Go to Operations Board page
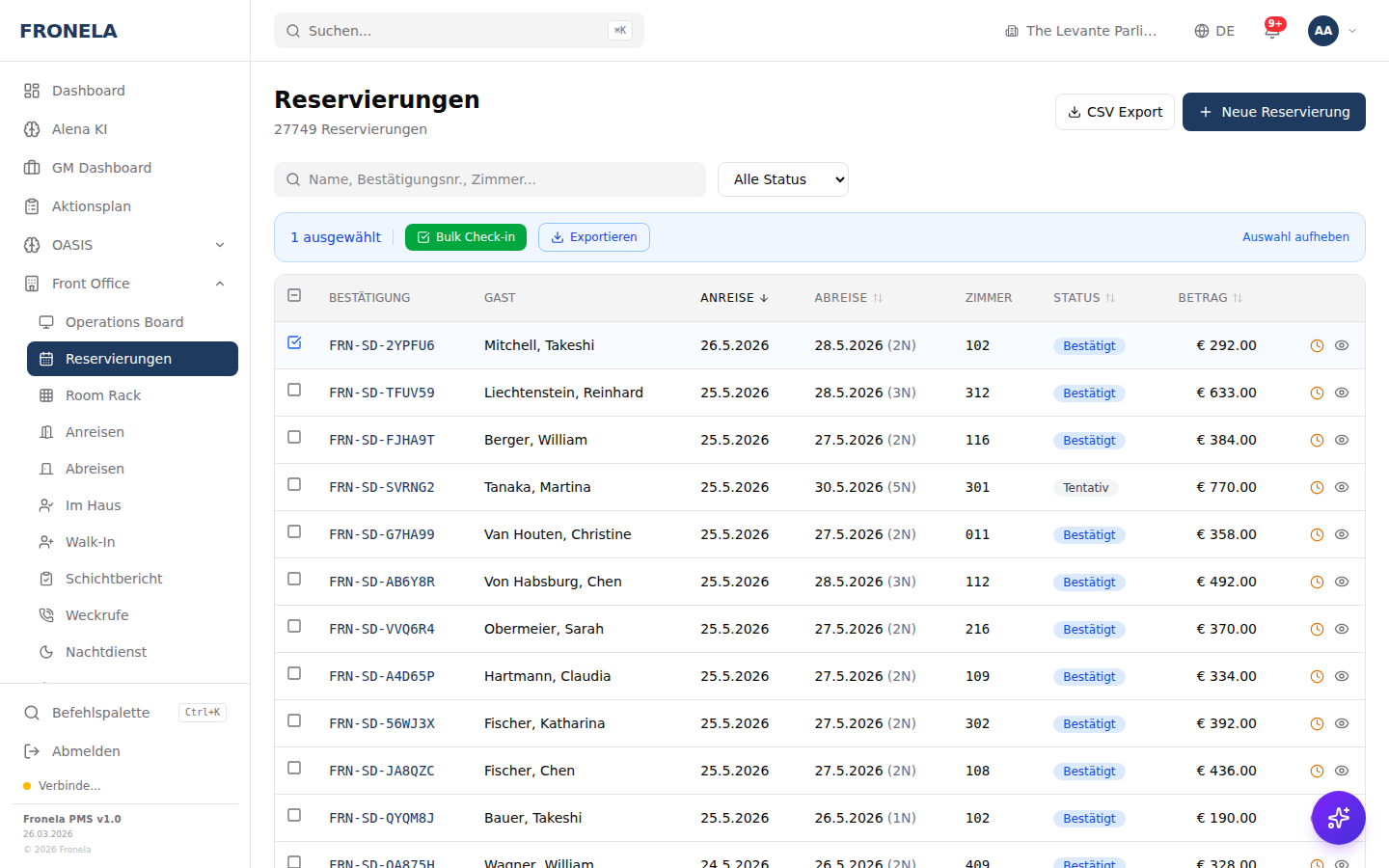Image resolution: width=1389 pixels, height=868 pixels. tap(124, 322)
